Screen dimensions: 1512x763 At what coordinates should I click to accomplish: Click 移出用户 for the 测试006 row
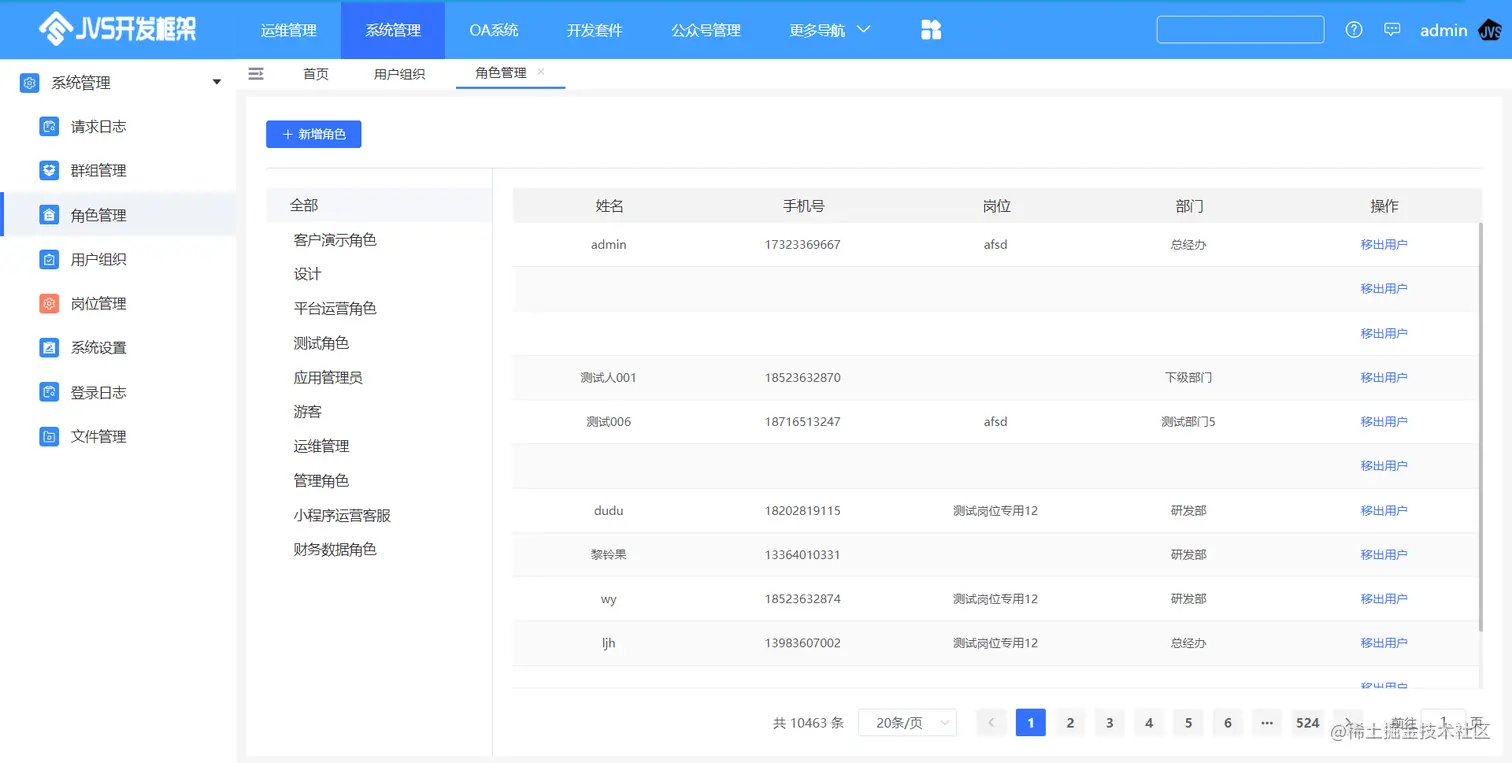tap(1384, 422)
